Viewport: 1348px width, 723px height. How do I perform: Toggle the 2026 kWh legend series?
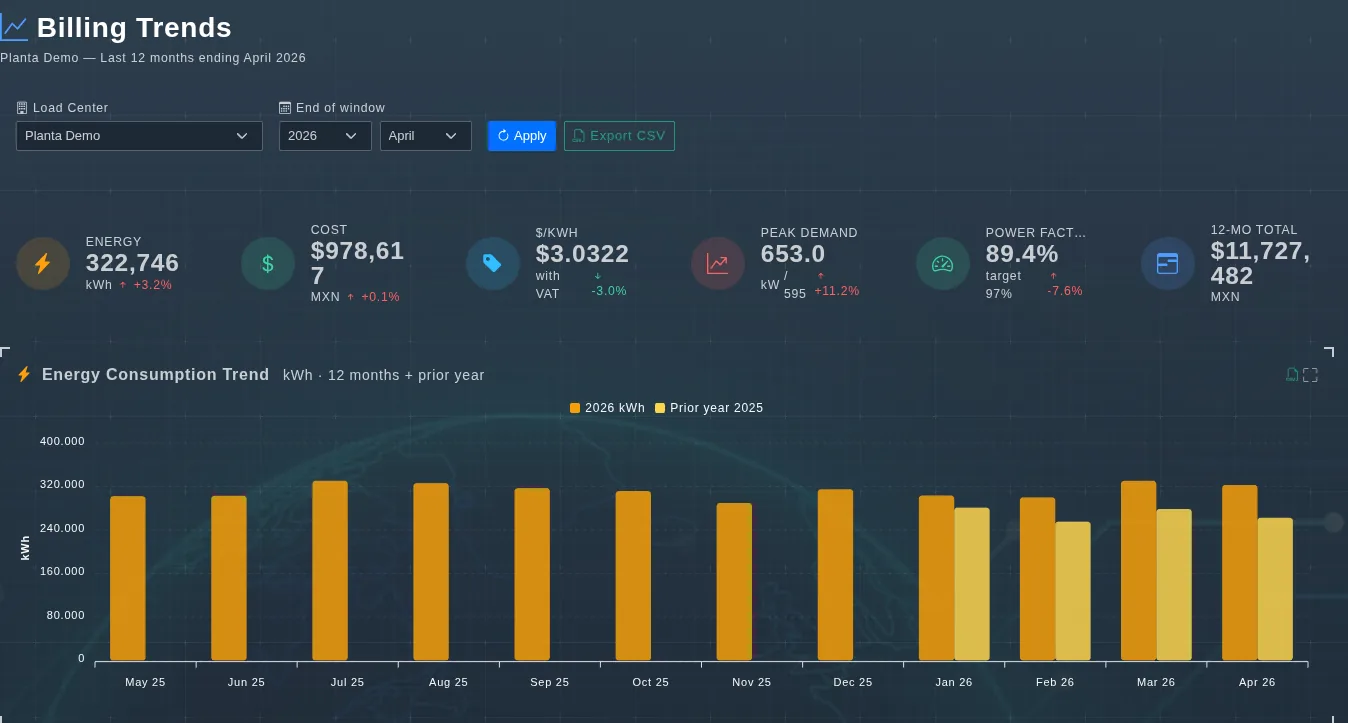[x=607, y=408]
